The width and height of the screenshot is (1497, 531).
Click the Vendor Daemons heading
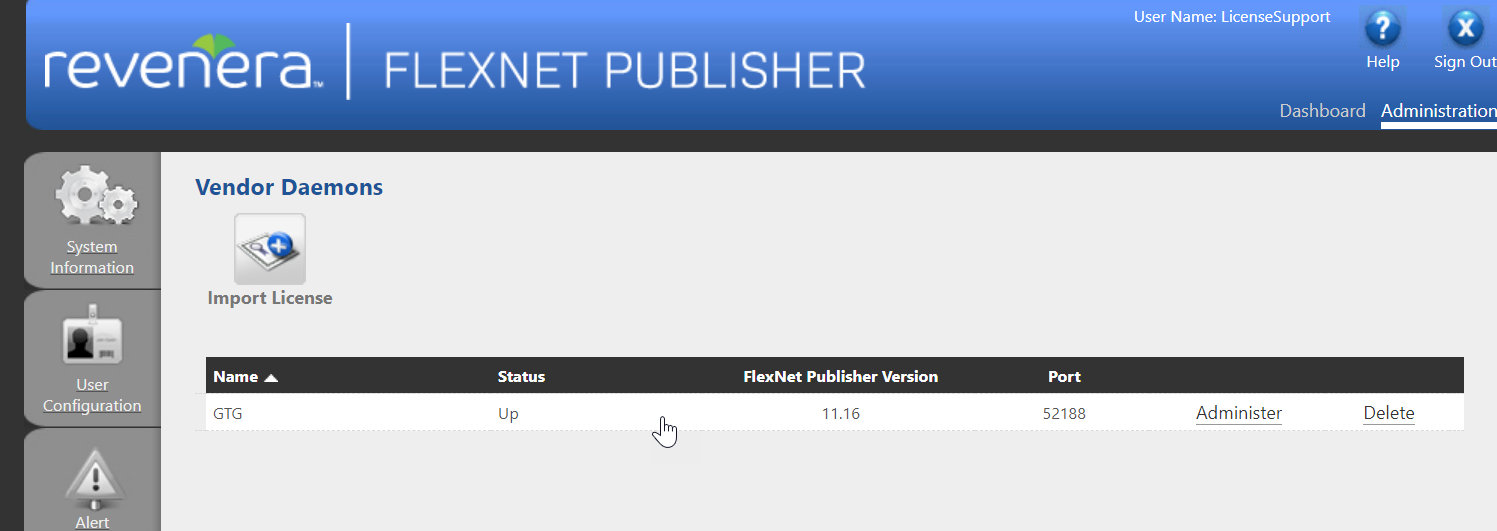[x=289, y=187]
